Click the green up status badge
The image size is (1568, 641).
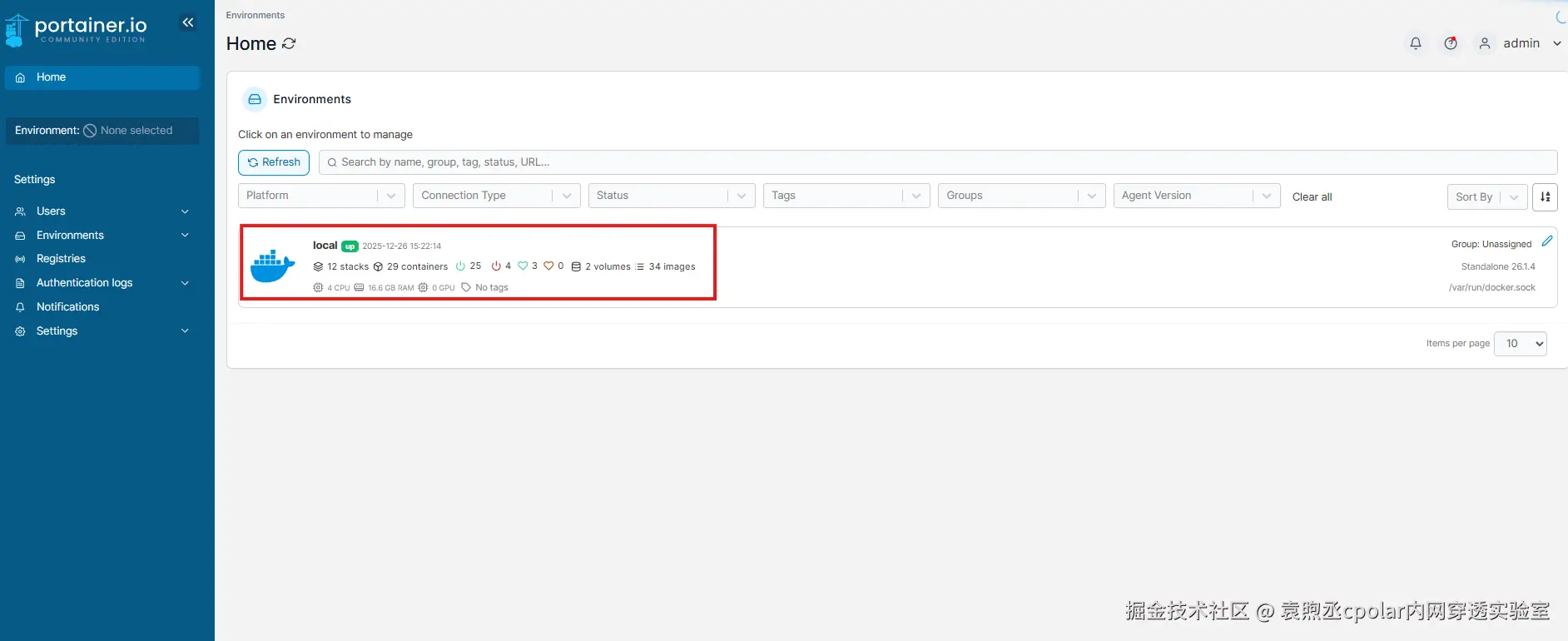pyautogui.click(x=350, y=246)
